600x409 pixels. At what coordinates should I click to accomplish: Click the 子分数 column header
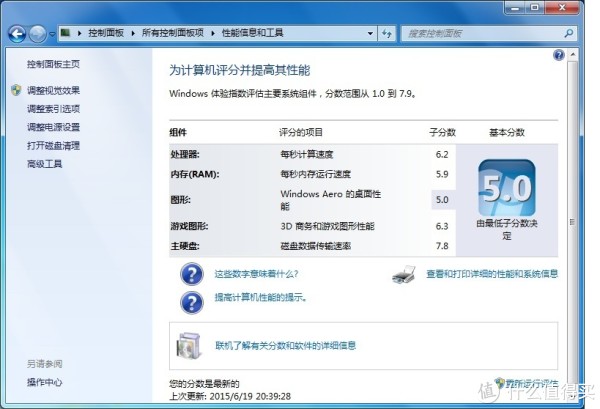[x=442, y=132]
